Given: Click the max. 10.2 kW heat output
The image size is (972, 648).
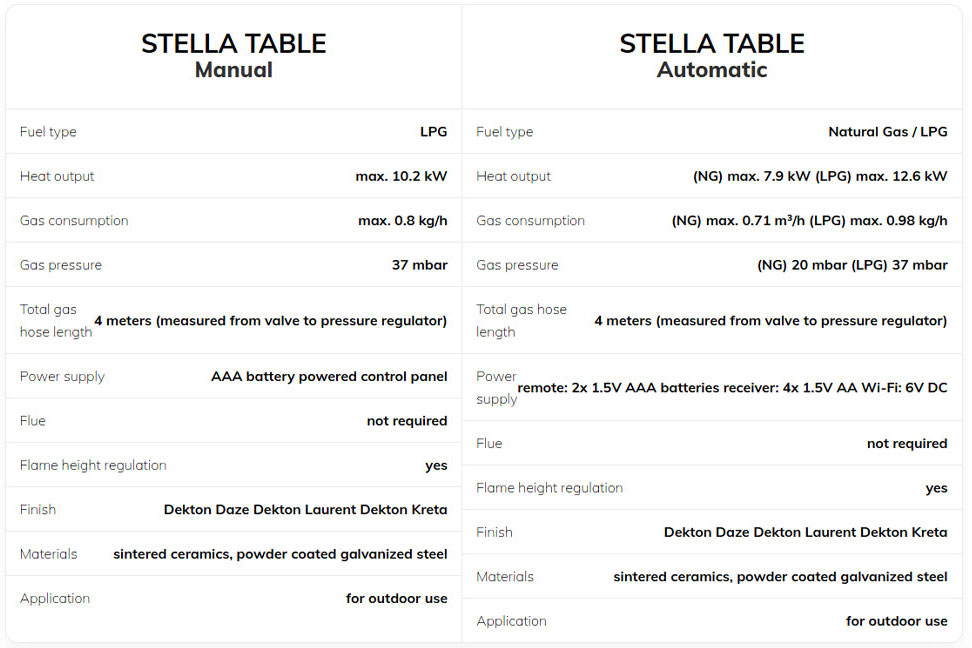Looking at the screenshot, I should tap(401, 176).
